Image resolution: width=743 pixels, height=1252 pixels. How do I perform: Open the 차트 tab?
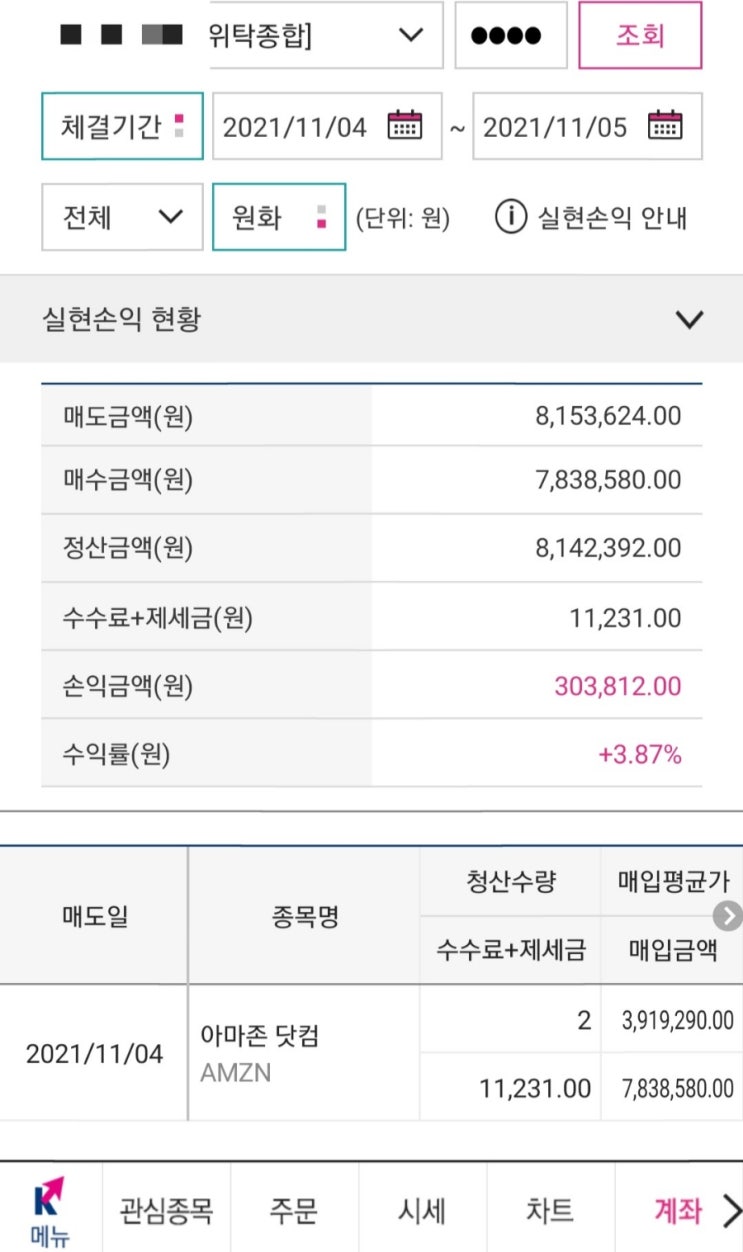click(550, 1211)
